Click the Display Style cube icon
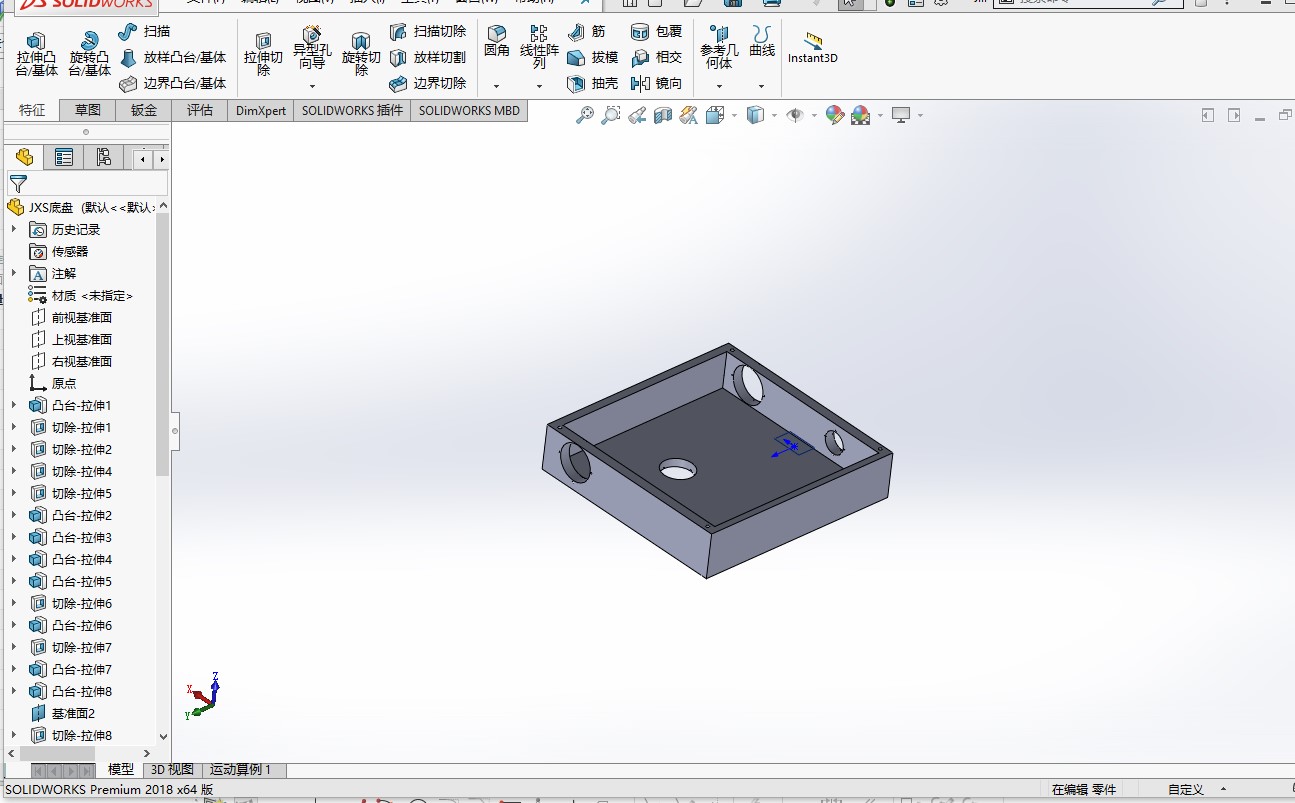 (756, 116)
